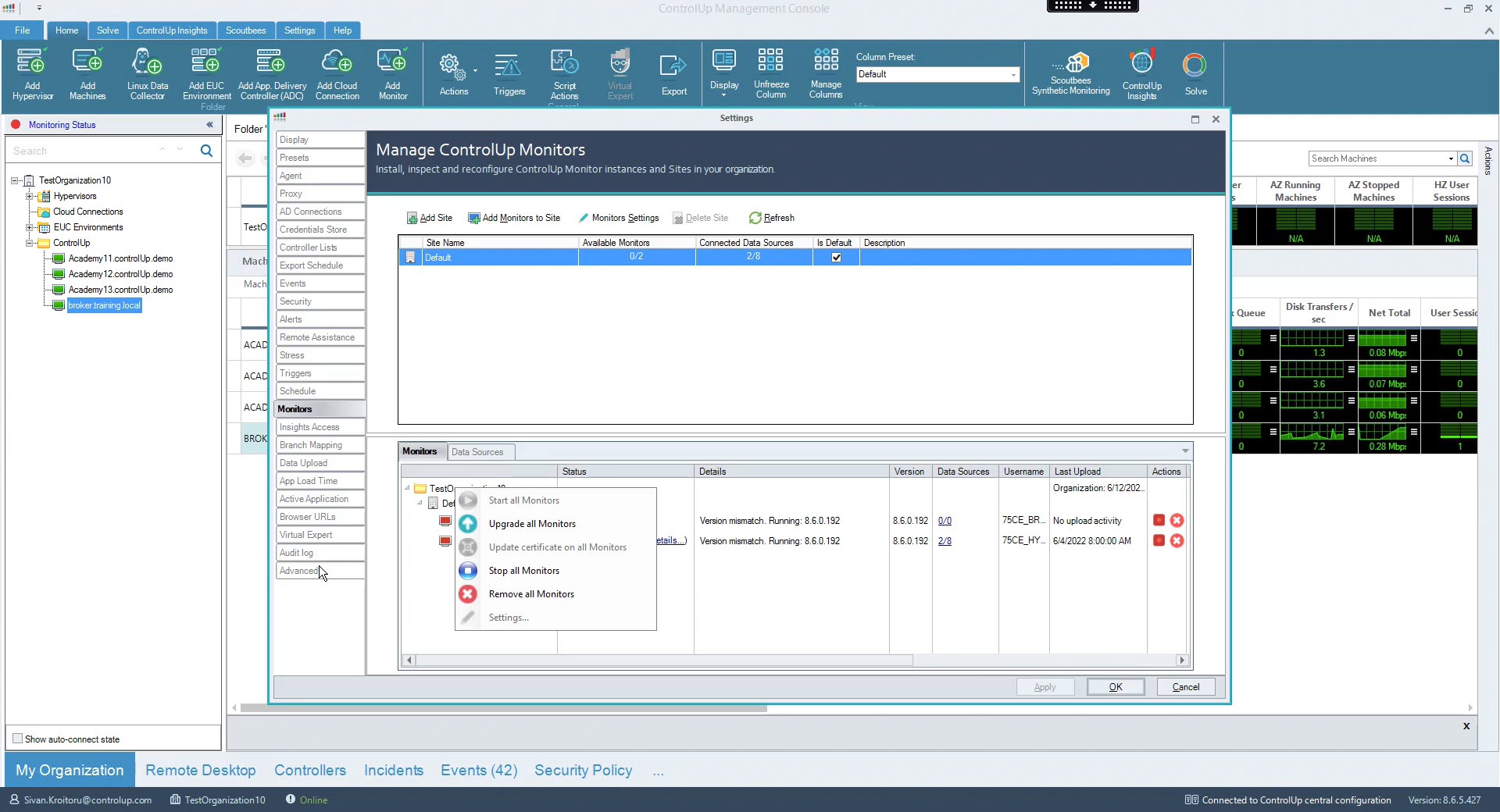Open the 2/8 data sources link
Image resolution: width=1500 pixels, height=812 pixels.
pos(945,540)
